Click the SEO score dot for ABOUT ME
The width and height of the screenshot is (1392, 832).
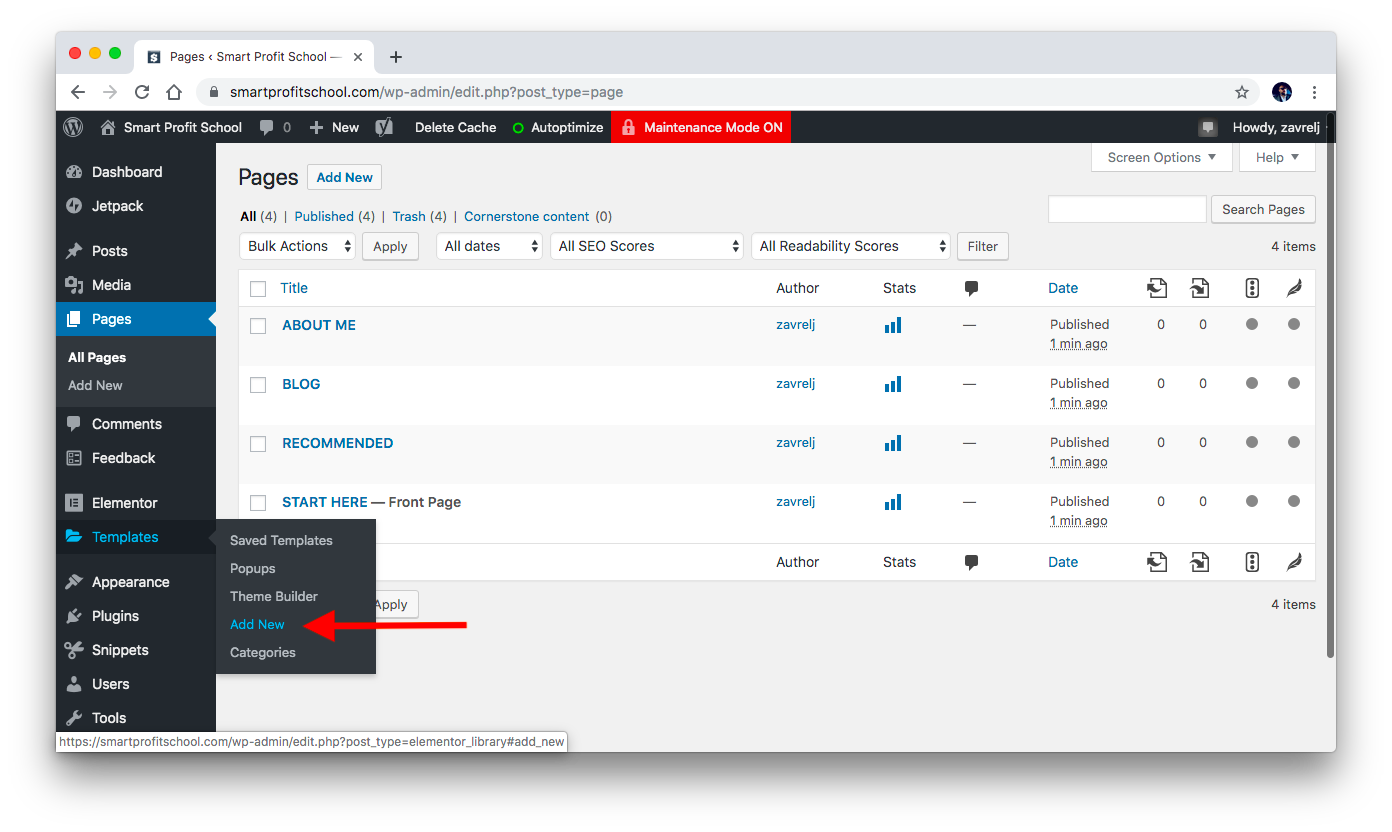1252,324
